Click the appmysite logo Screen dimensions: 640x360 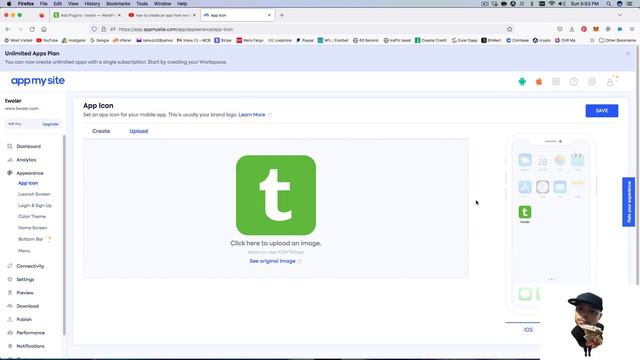point(38,81)
